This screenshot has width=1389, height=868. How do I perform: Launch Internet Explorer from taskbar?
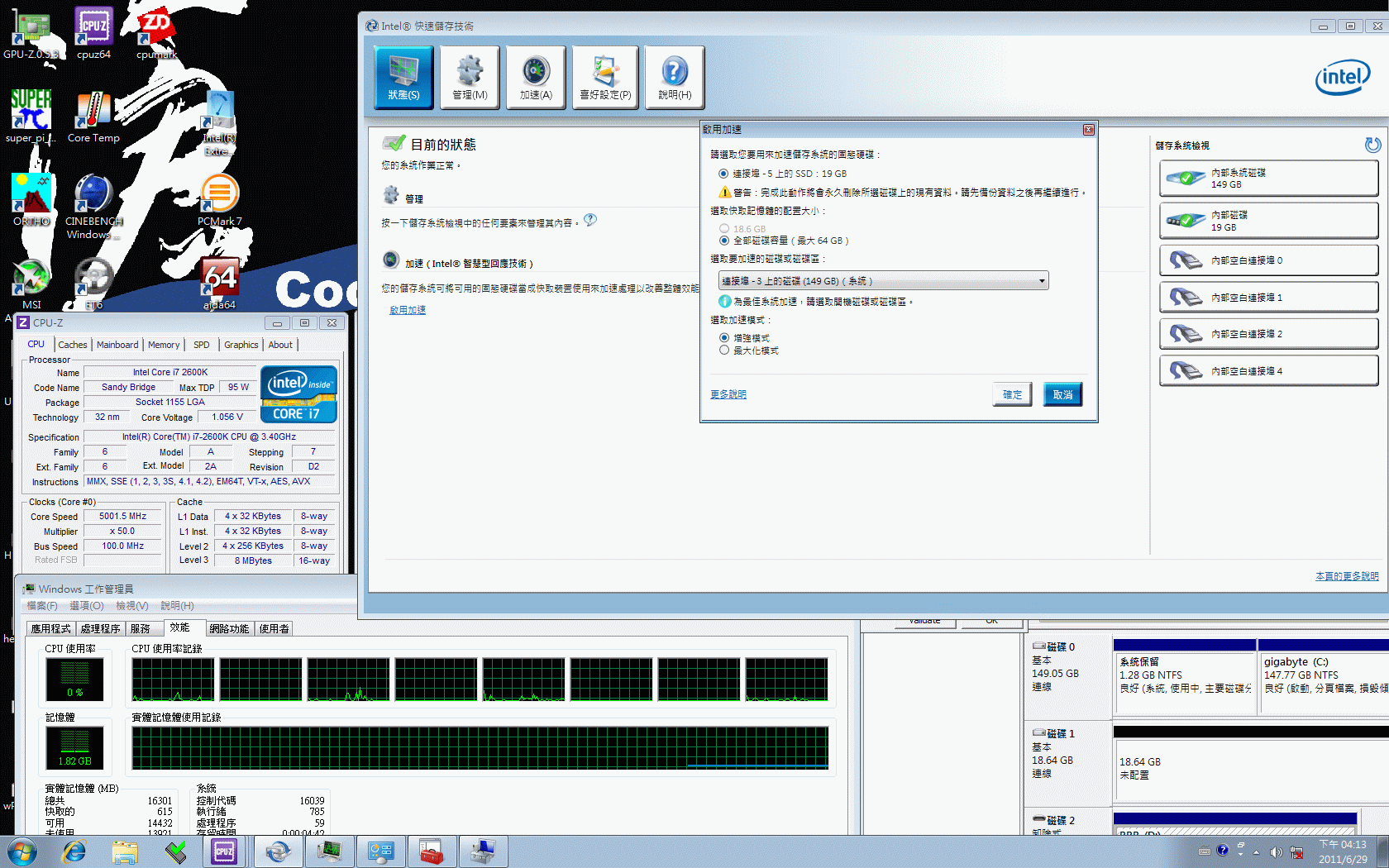(x=74, y=851)
